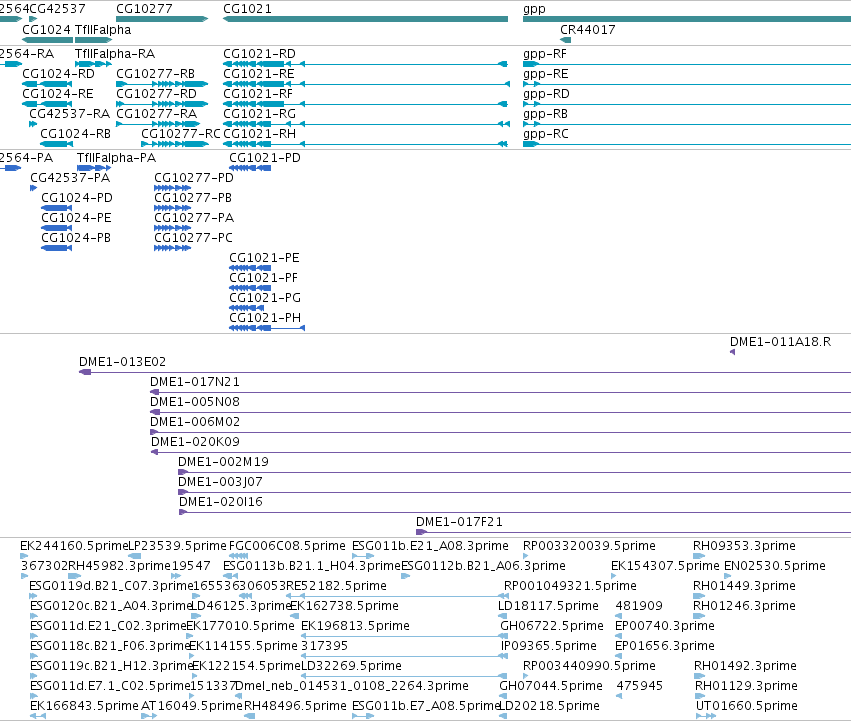851x721 pixels.
Task: Click protein CG1021-PD
Action: [x=265, y=158]
